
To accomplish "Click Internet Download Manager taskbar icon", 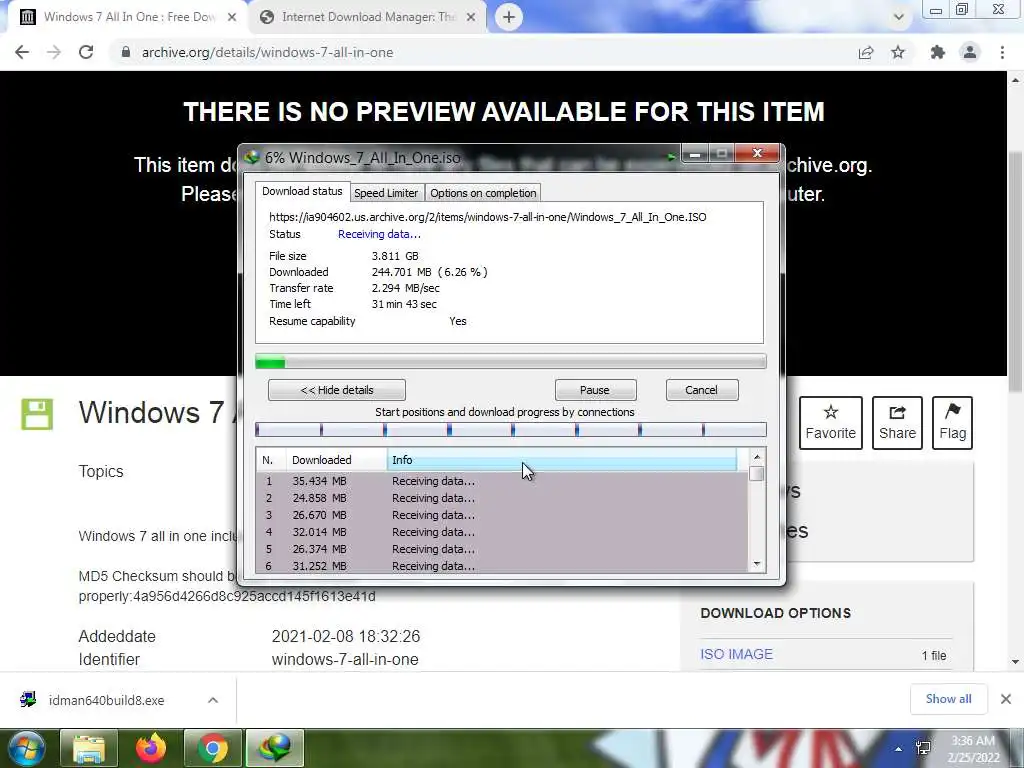I will coord(275,748).
